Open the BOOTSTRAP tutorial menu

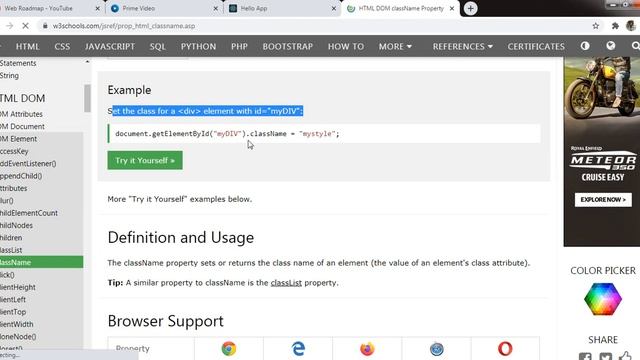pyautogui.click(x=288, y=47)
